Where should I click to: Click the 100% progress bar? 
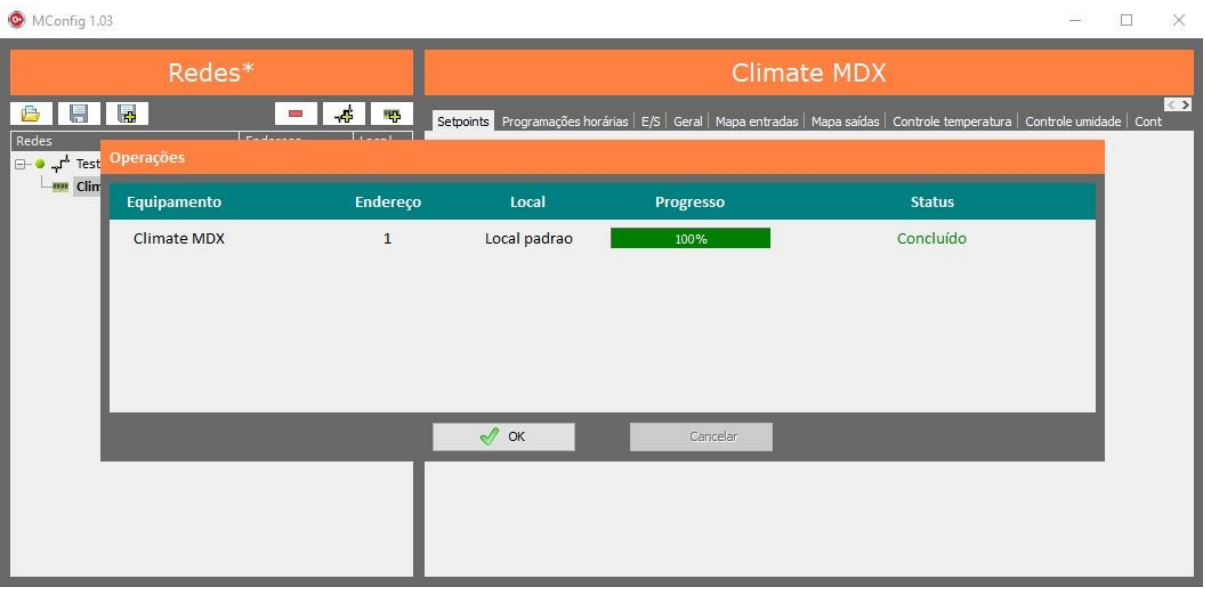pyautogui.click(x=690, y=238)
